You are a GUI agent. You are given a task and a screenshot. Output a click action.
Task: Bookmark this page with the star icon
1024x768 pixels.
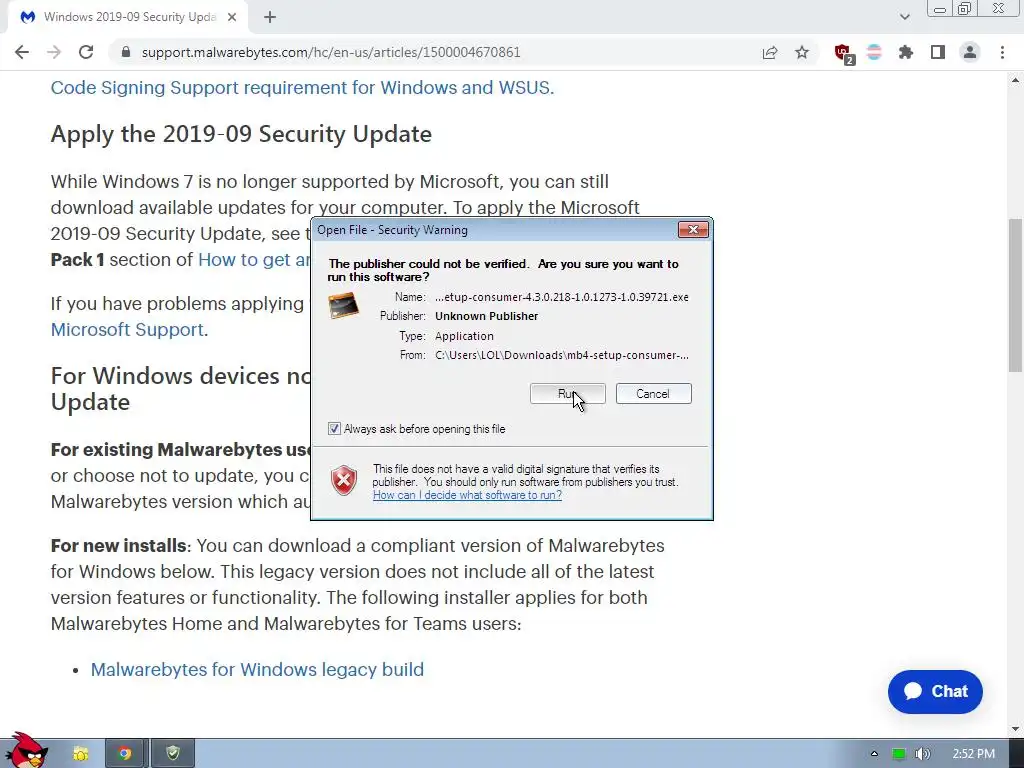pos(802,52)
